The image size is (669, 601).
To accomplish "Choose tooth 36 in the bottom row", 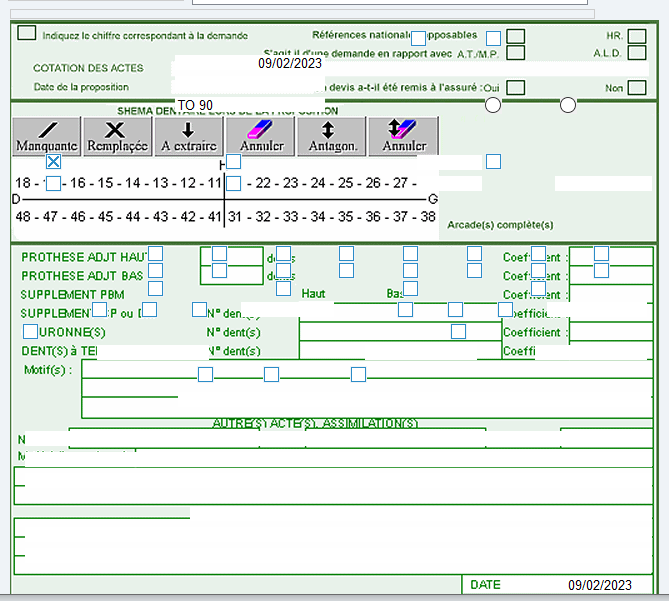I will (373, 217).
